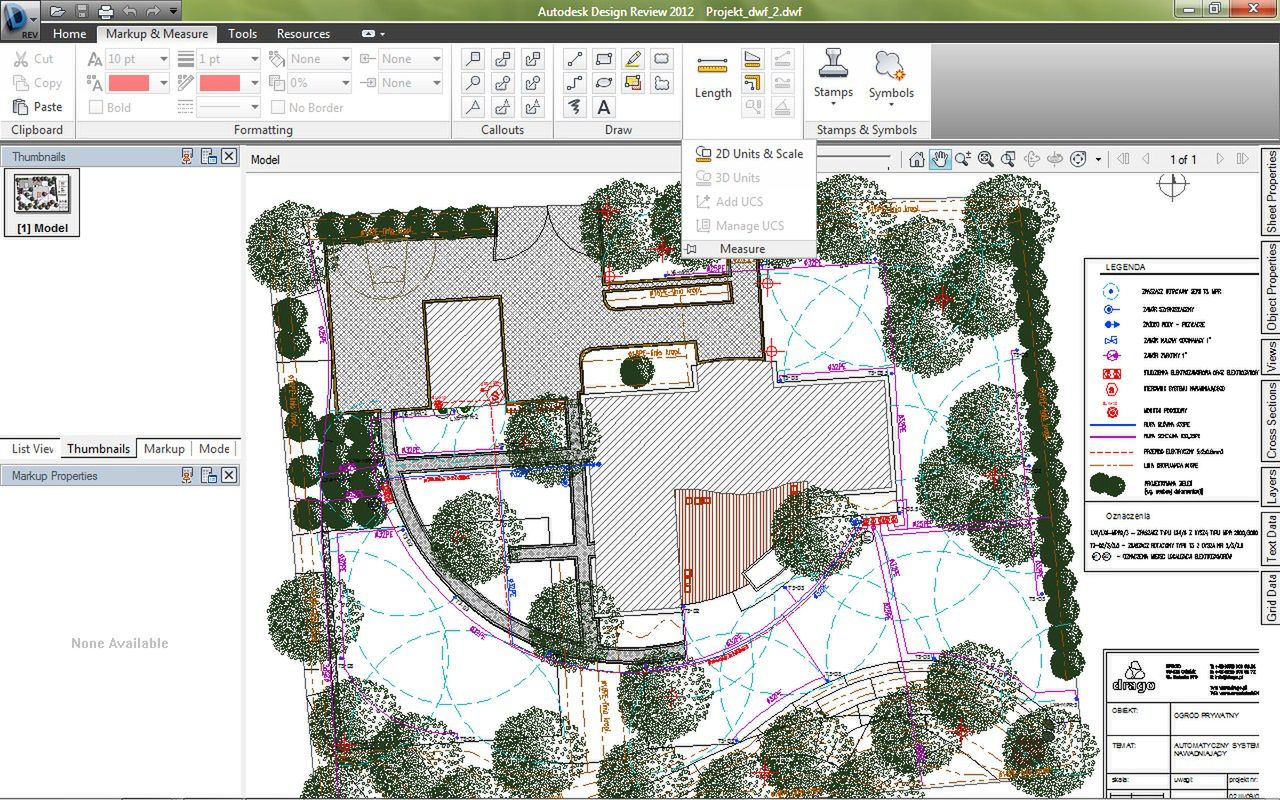Choose 2D Units & Scale from Measure menu
Viewport: 1280px width, 800px height.
tap(749, 153)
